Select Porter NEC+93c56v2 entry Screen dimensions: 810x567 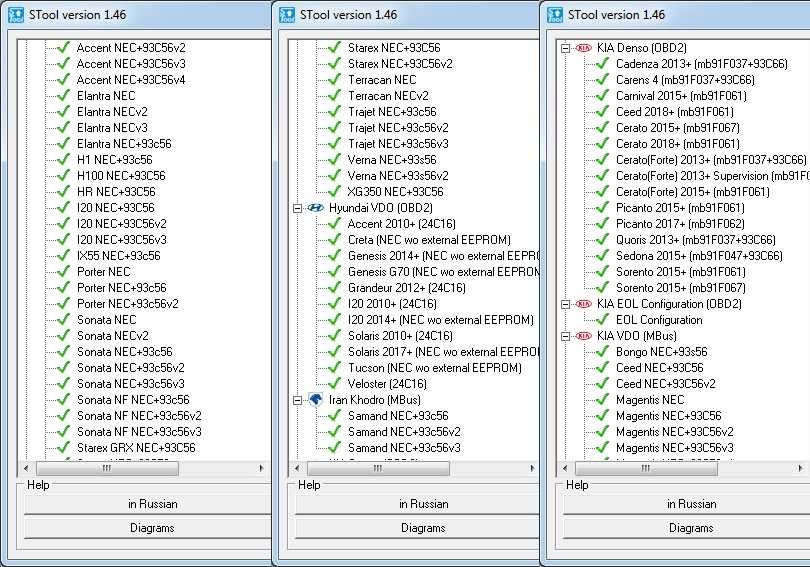click(x=128, y=304)
